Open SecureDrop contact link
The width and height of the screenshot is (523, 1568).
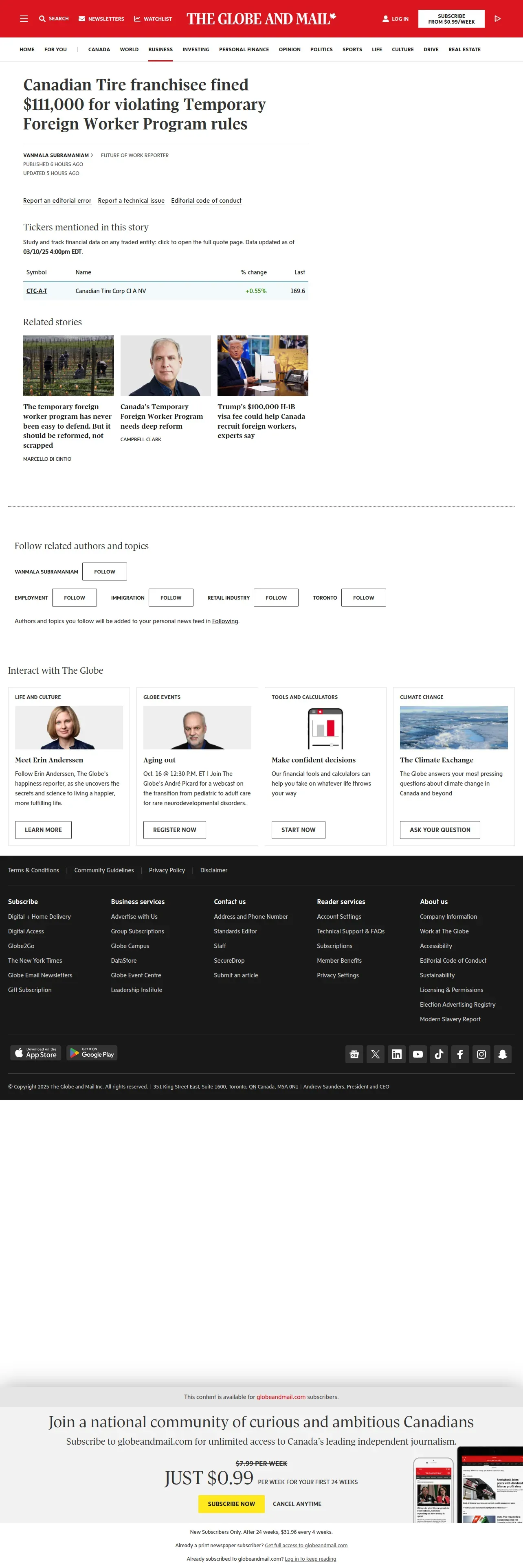click(229, 961)
